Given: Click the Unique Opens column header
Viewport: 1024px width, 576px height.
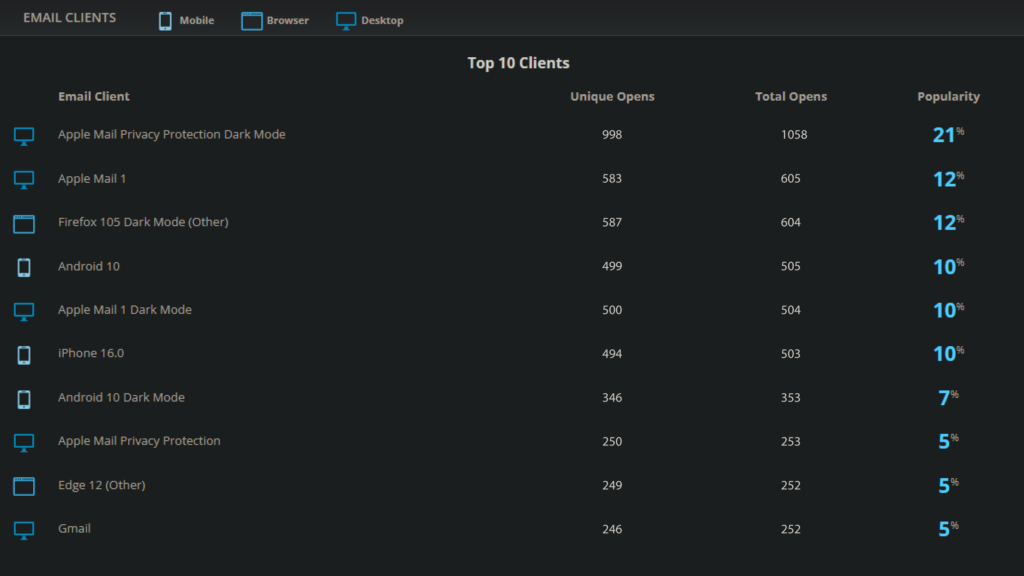Looking at the screenshot, I should click(x=612, y=96).
